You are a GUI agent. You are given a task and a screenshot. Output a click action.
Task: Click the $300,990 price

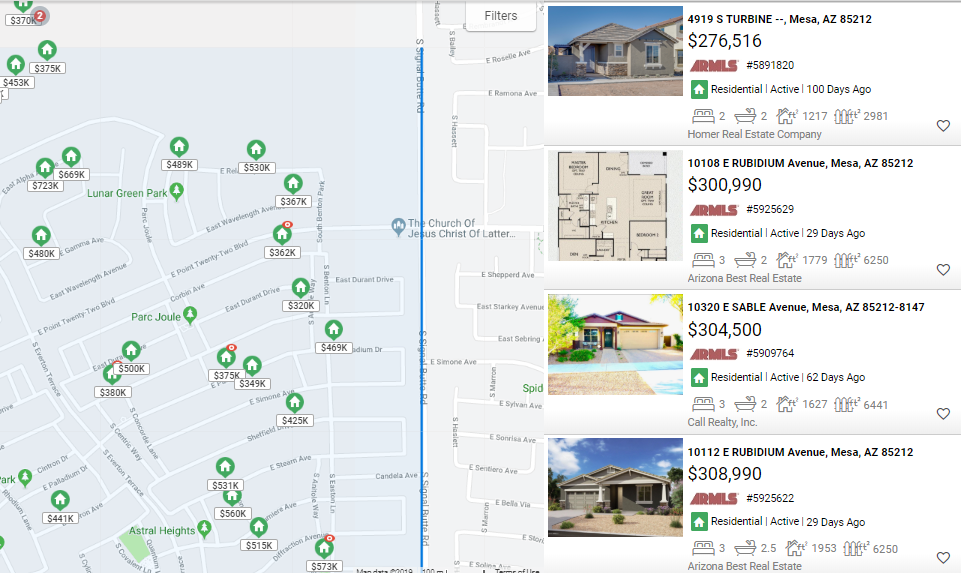[x=724, y=185]
